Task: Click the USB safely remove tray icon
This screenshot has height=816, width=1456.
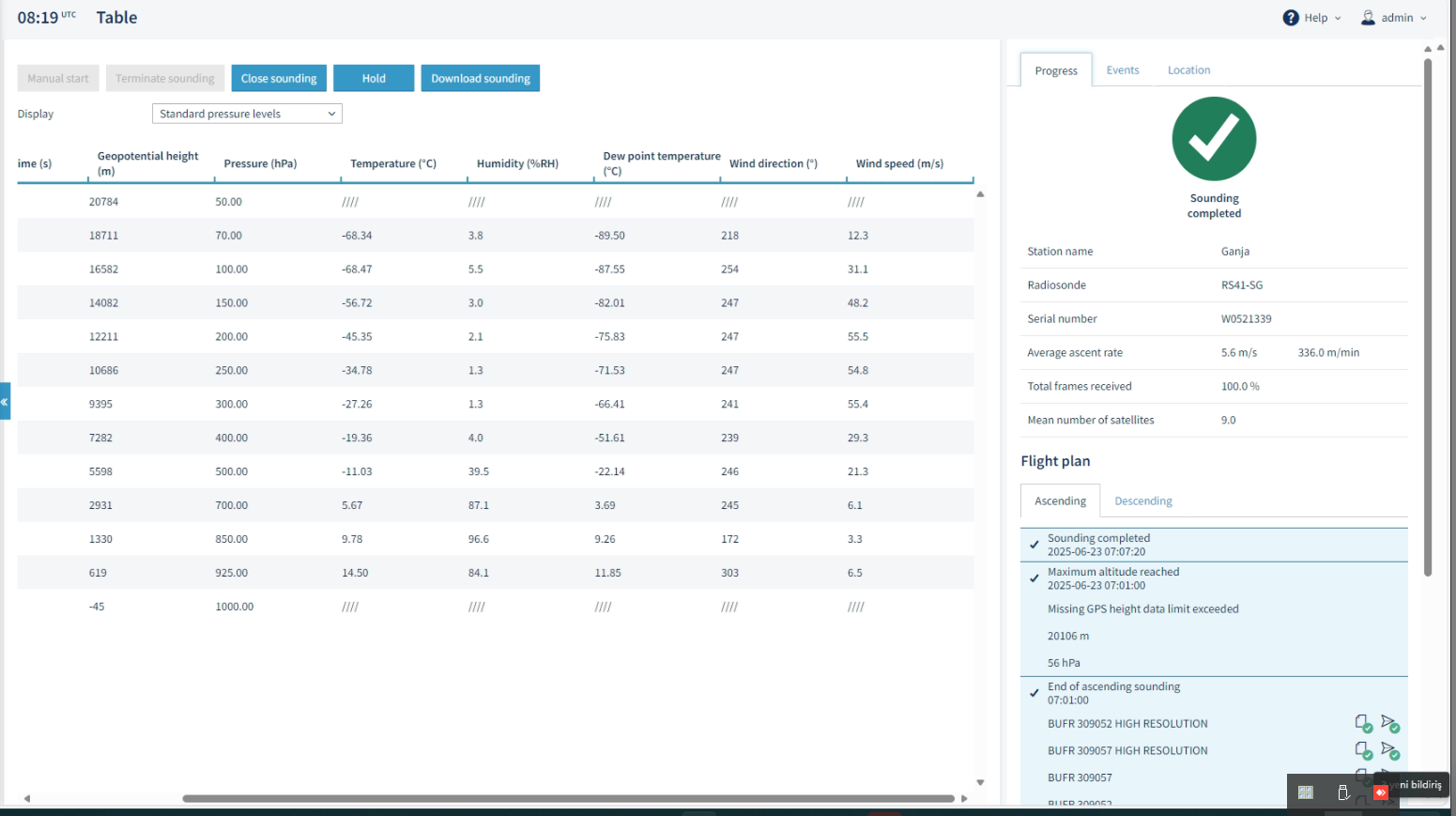Action: pyautogui.click(x=1343, y=793)
